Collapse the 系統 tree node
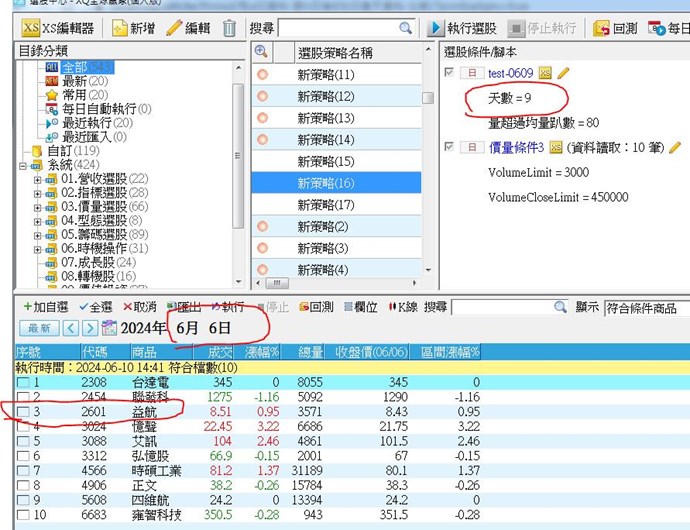 pos(24,164)
